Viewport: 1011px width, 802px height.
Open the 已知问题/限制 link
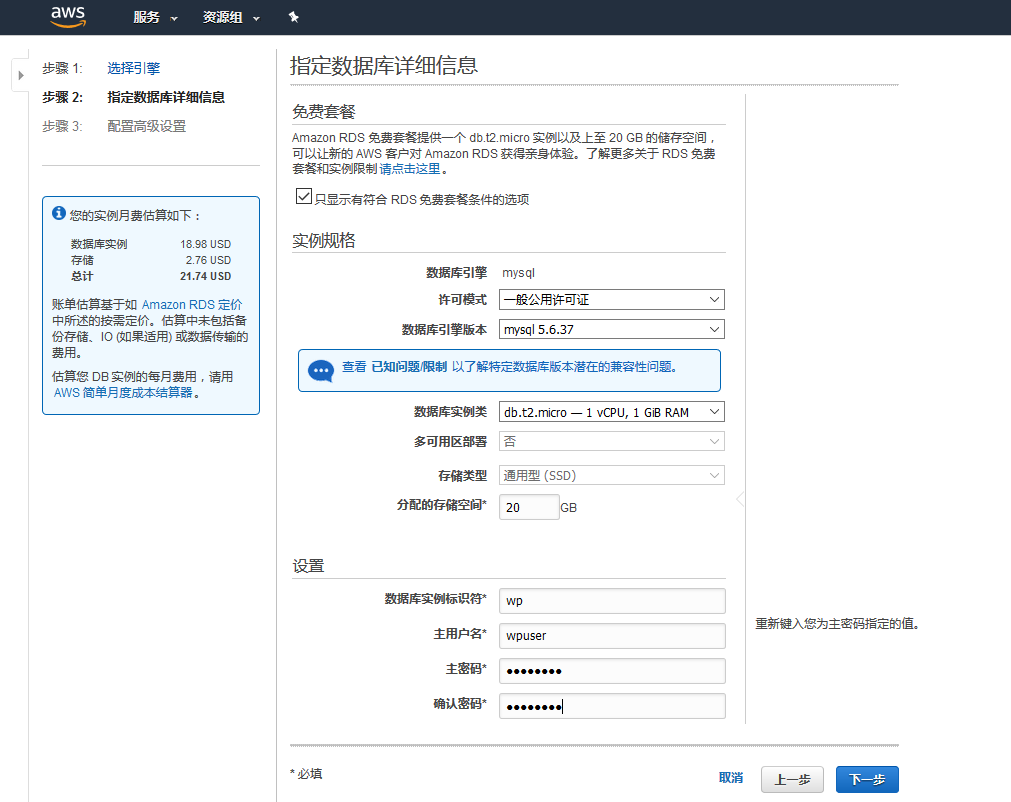click(x=409, y=367)
